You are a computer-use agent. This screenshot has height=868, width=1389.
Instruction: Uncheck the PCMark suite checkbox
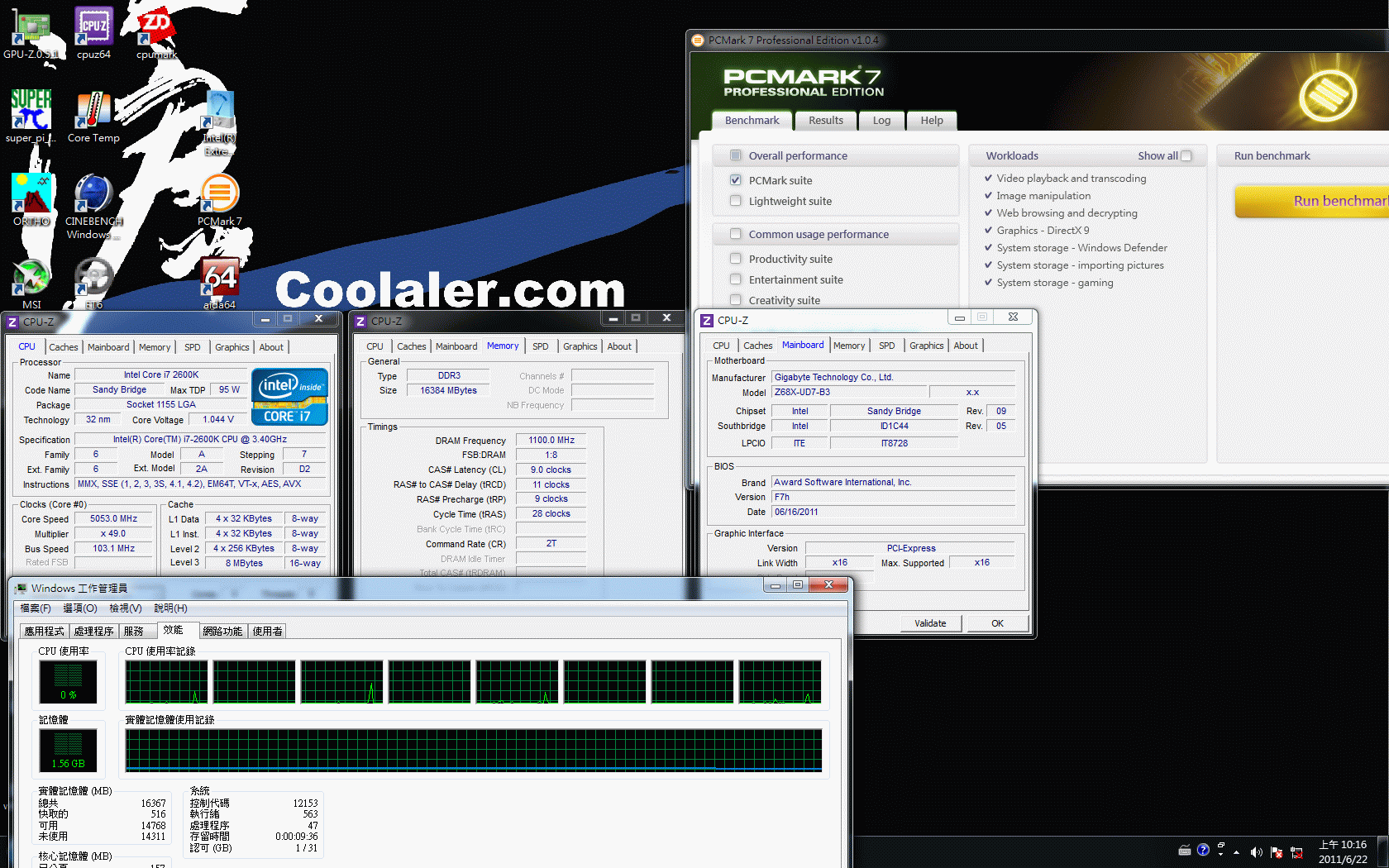pos(736,179)
